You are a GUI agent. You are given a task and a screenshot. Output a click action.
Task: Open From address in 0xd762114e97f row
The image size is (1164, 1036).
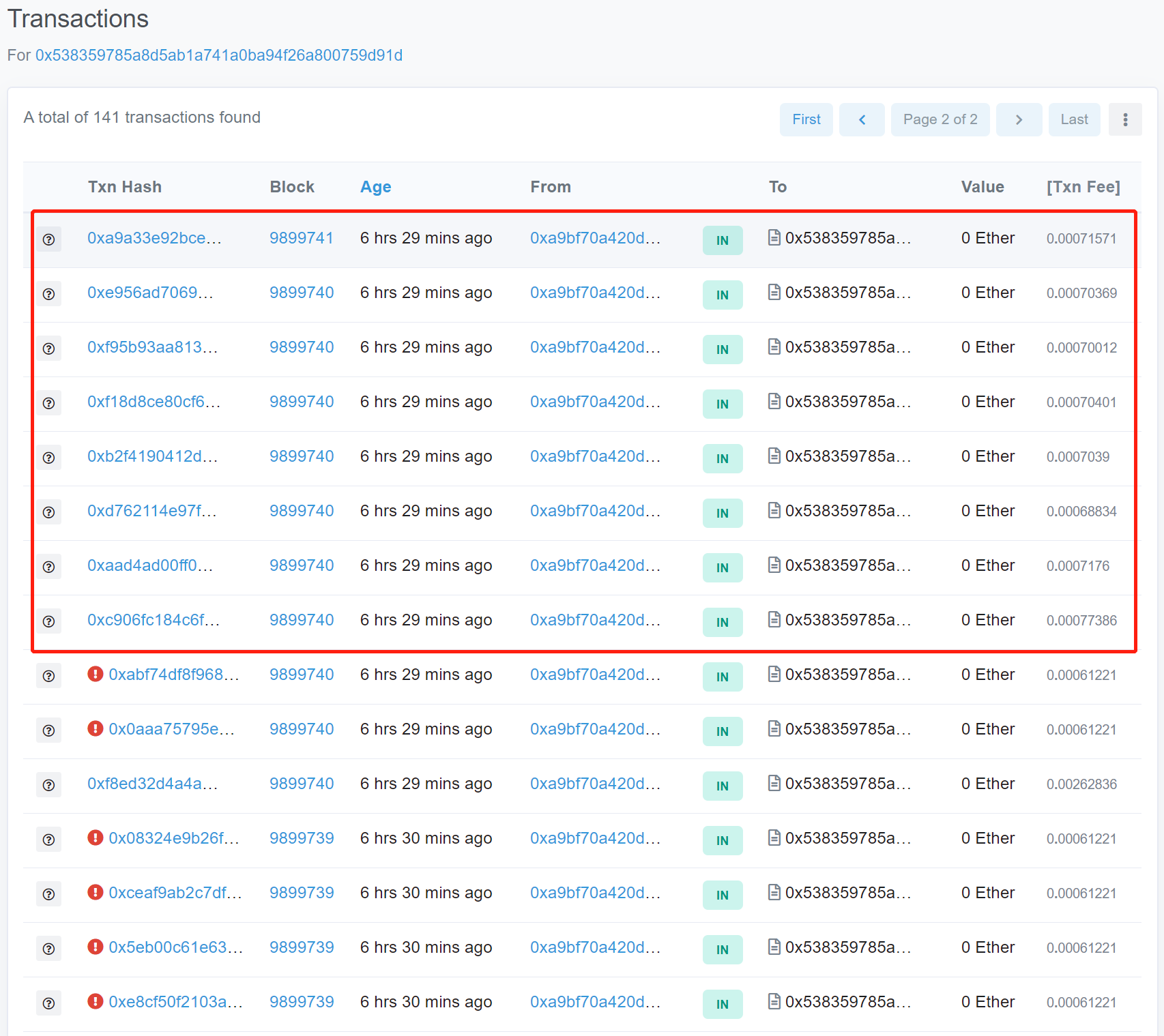594,511
